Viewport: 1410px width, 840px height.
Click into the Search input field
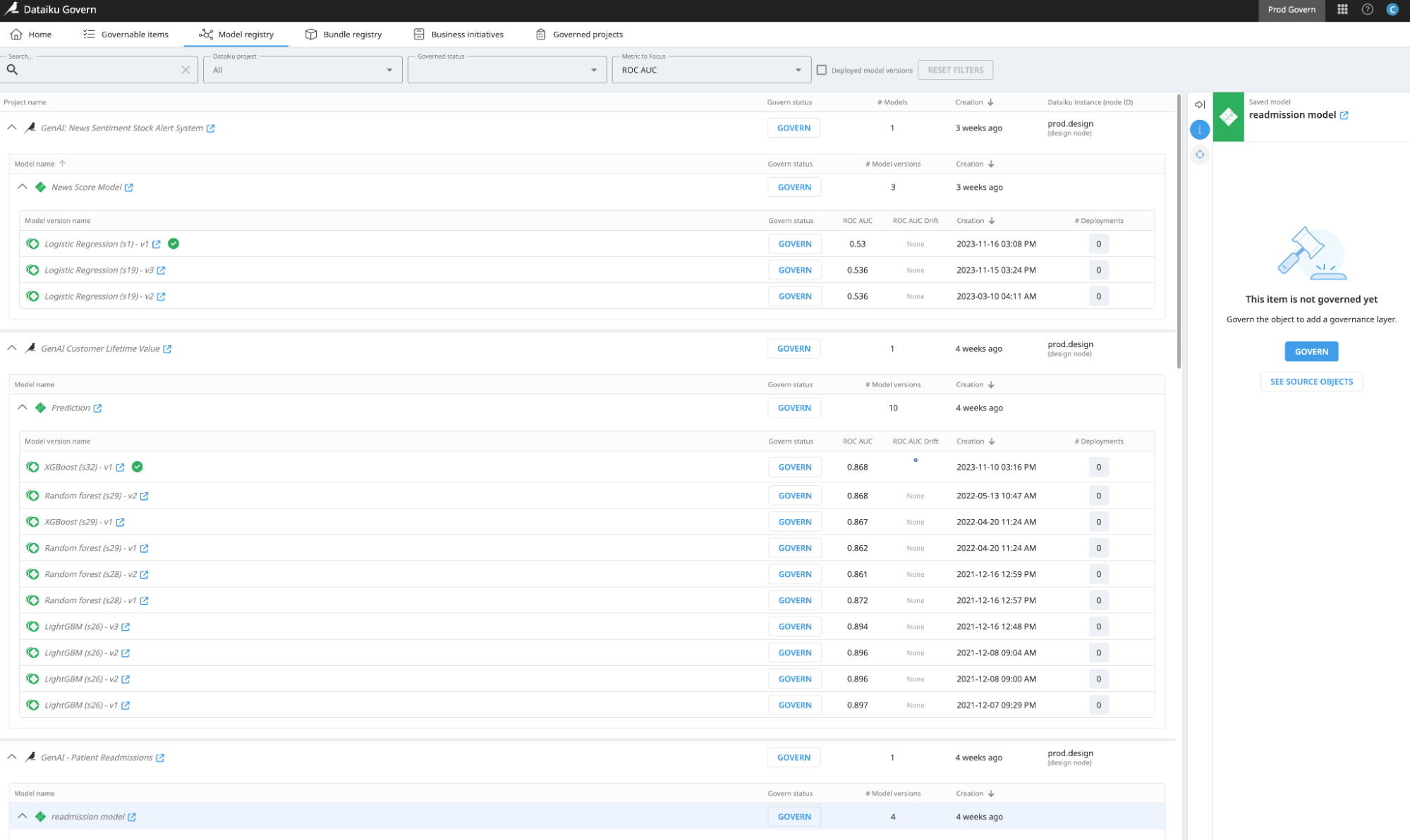pos(99,69)
